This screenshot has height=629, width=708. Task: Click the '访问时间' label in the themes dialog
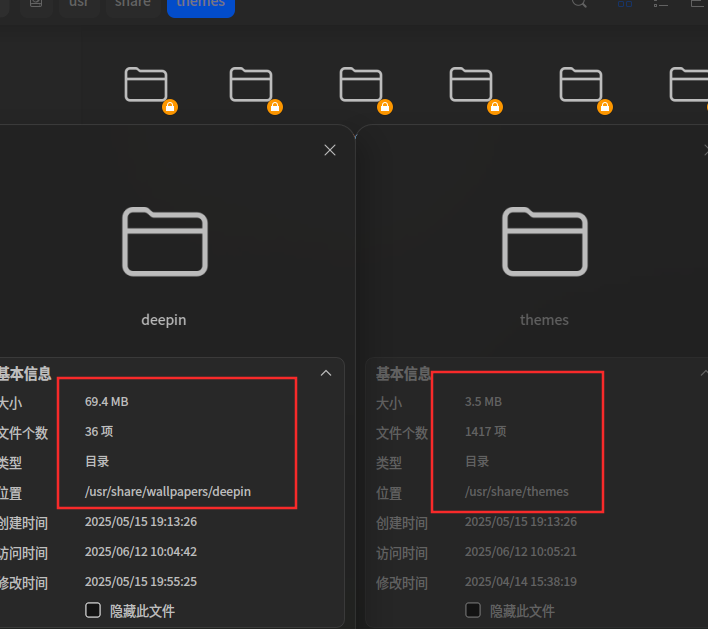click(402, 553)
